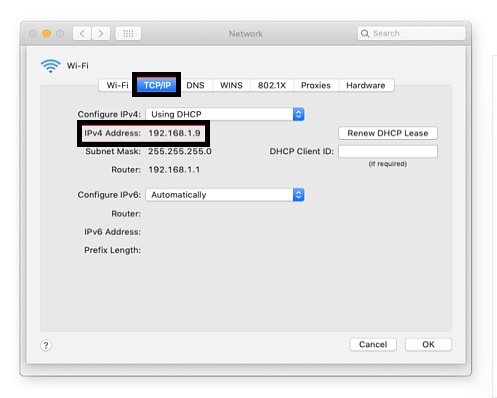Viewport: 497px width, 398px height.
Task: Click into the Search field
Action: click(x=411, y=33)
